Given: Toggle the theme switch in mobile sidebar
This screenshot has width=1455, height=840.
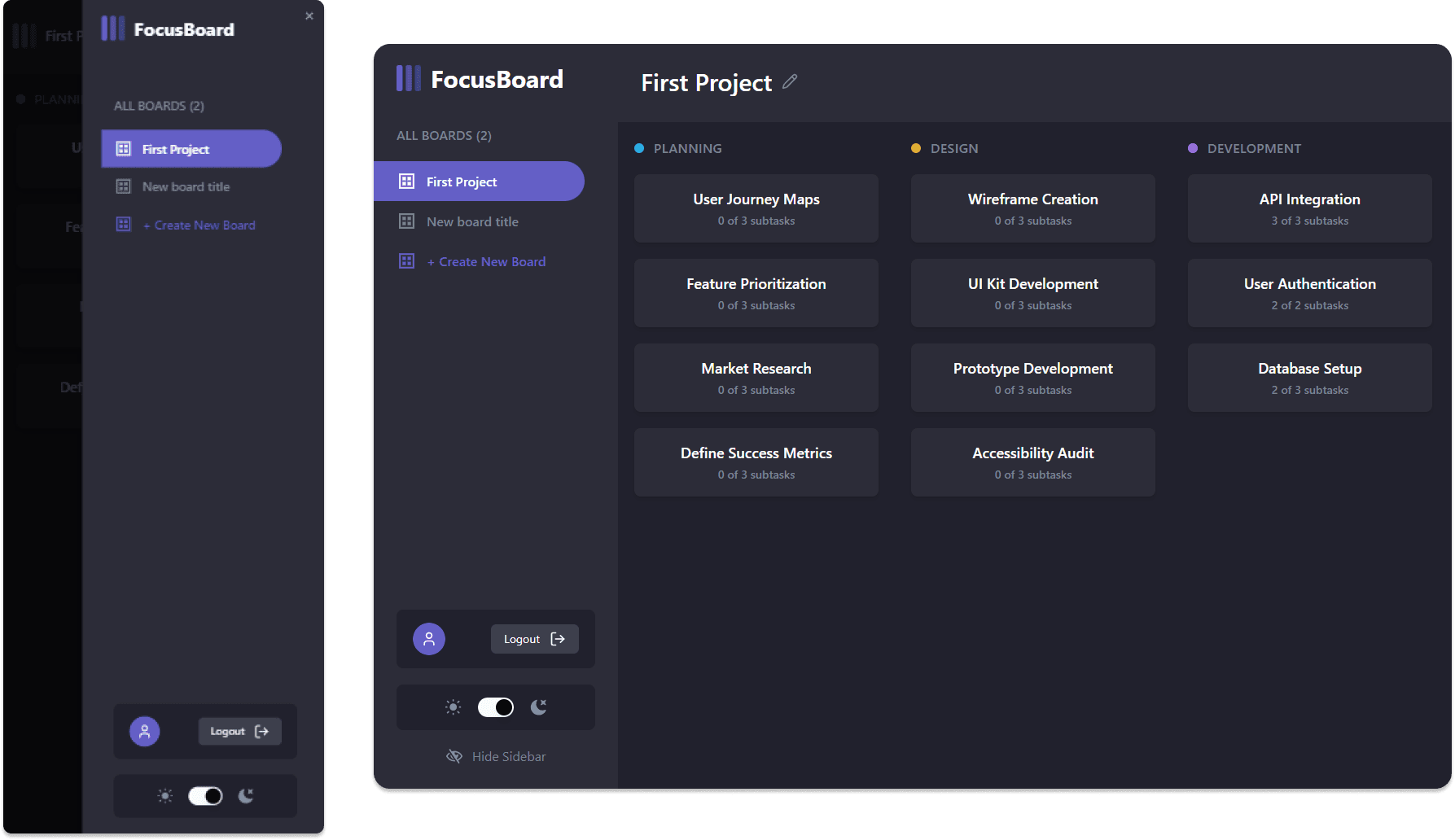Looking at the screenshot, I should (x=205, y=796).
